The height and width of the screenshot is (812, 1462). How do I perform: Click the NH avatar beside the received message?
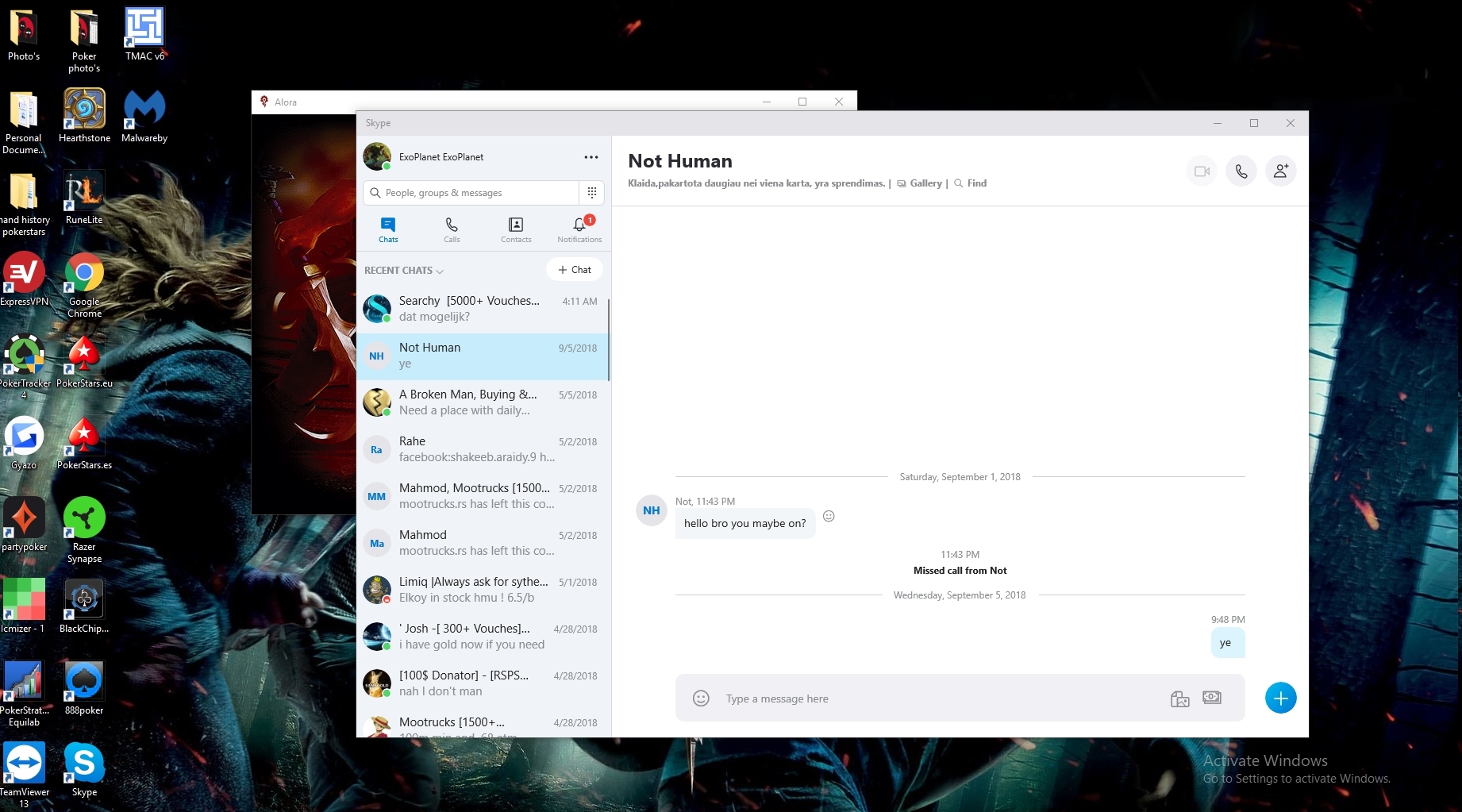[x=652, y=510]
